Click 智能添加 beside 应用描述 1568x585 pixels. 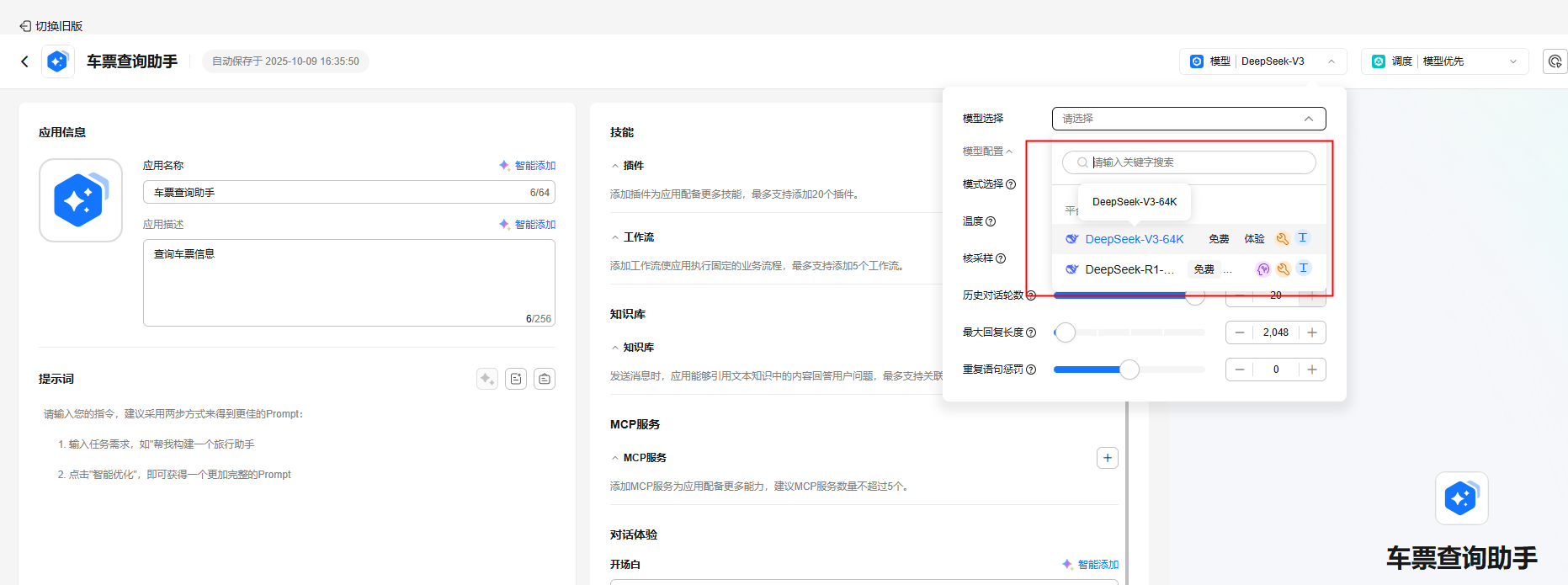click(x=528, y=225)
